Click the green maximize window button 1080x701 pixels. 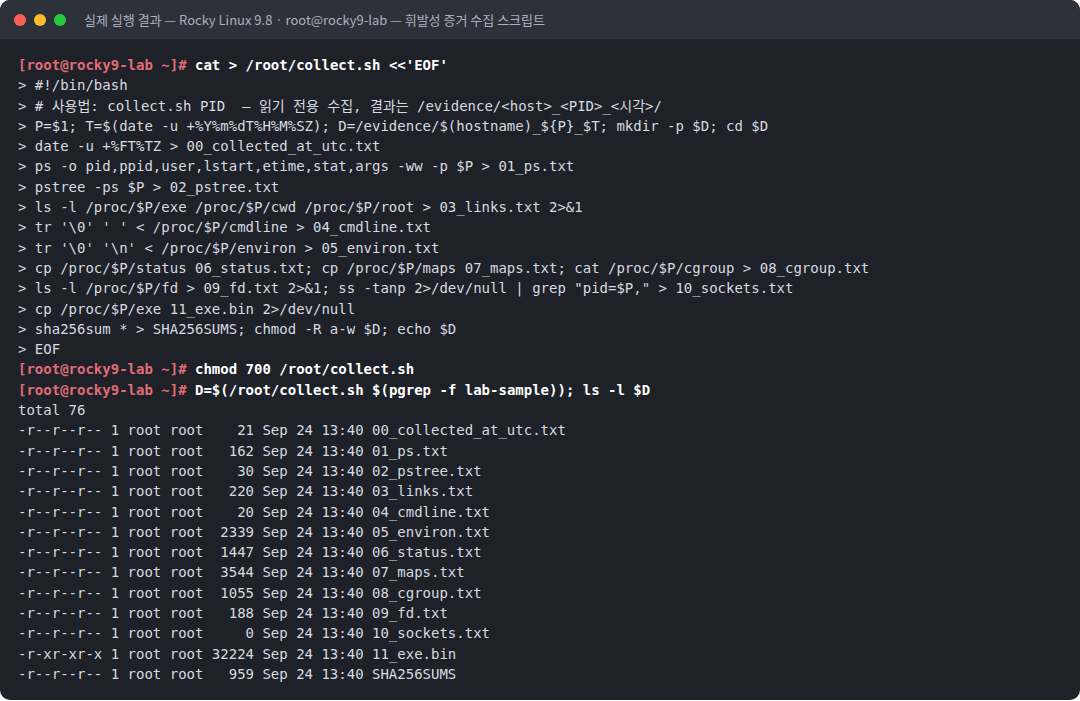[x=60, y=20]
